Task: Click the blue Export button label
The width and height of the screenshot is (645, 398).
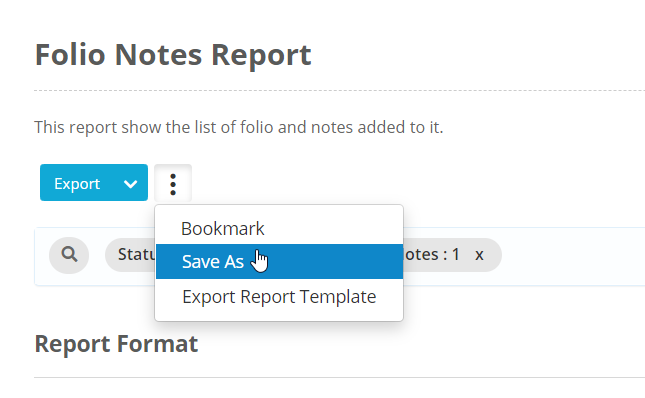Action: click(77, 183)
